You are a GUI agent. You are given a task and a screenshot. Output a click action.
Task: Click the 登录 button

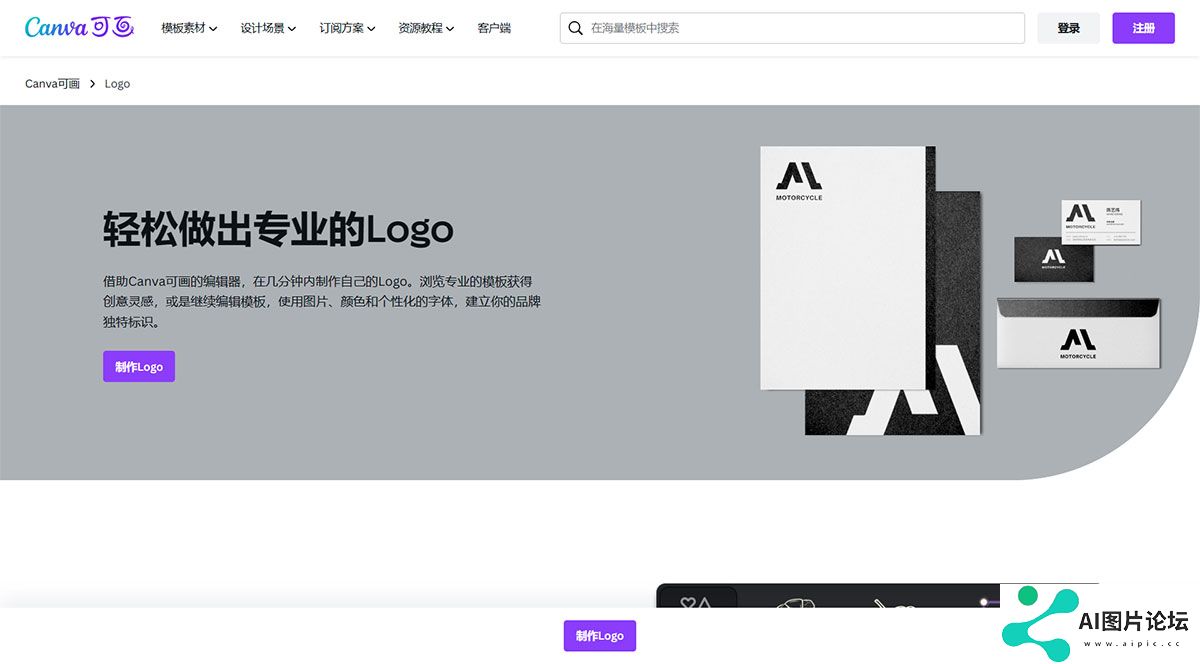(1068, 28)
